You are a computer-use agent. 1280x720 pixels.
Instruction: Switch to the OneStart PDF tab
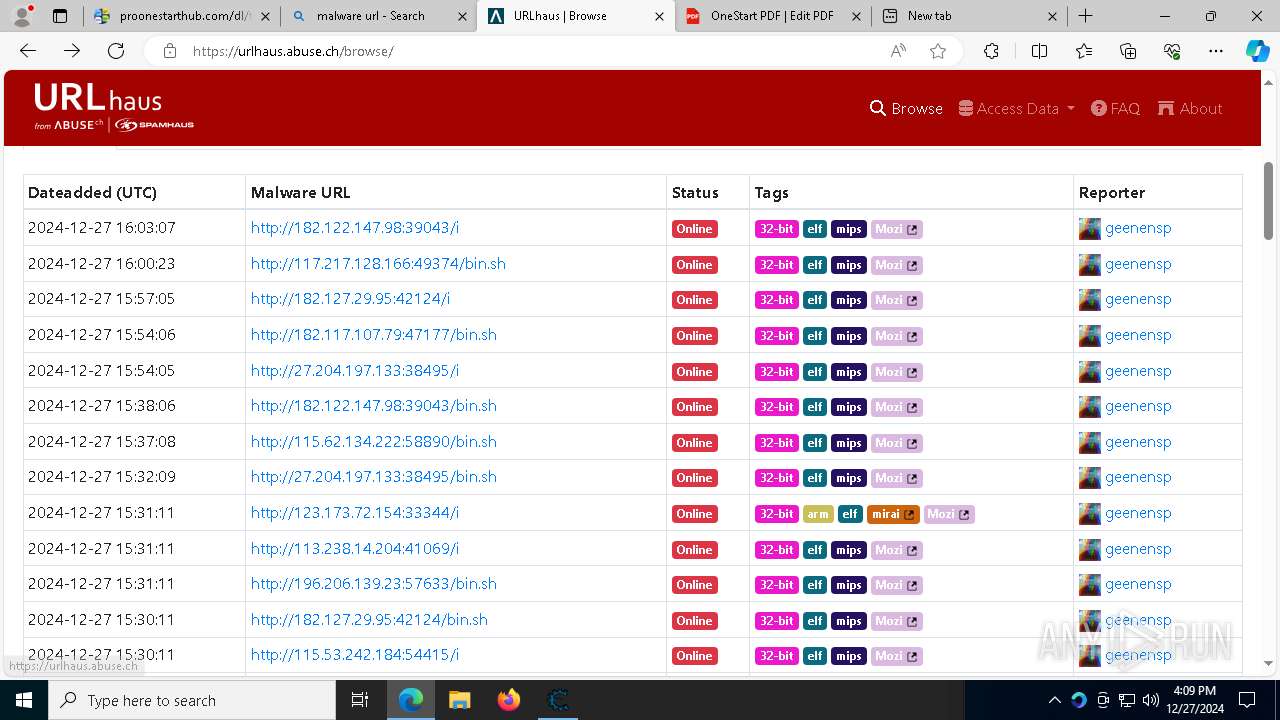(x=771, y=16)
